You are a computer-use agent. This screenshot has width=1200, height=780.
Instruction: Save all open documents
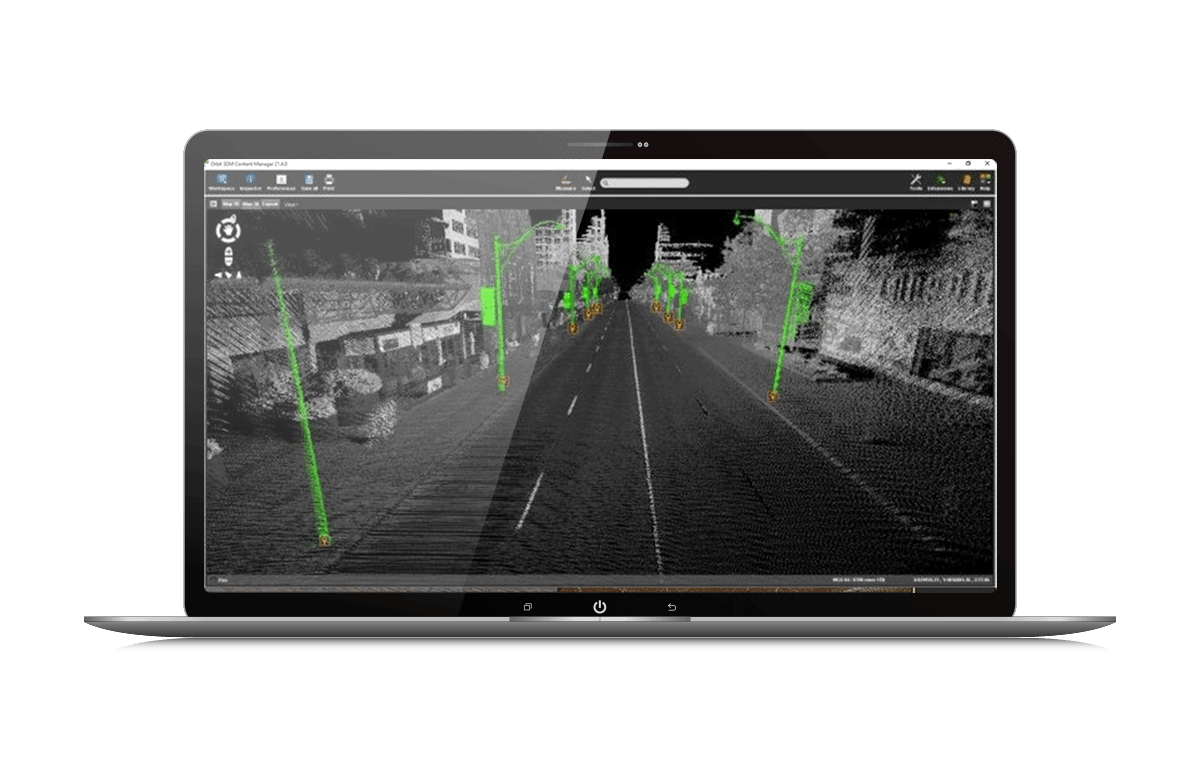coord(310,181)
